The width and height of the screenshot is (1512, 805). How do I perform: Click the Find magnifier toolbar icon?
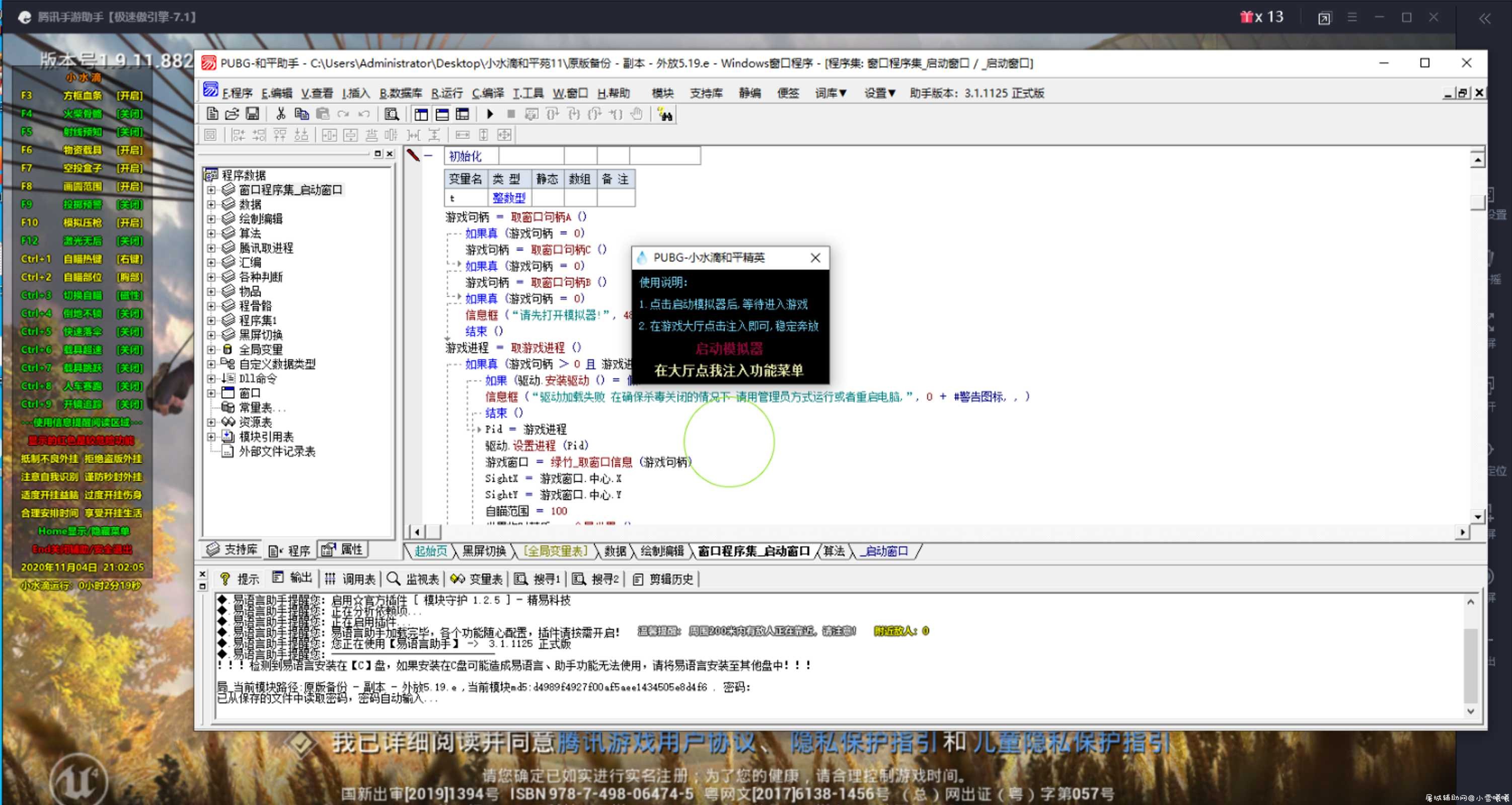point(392,114)
